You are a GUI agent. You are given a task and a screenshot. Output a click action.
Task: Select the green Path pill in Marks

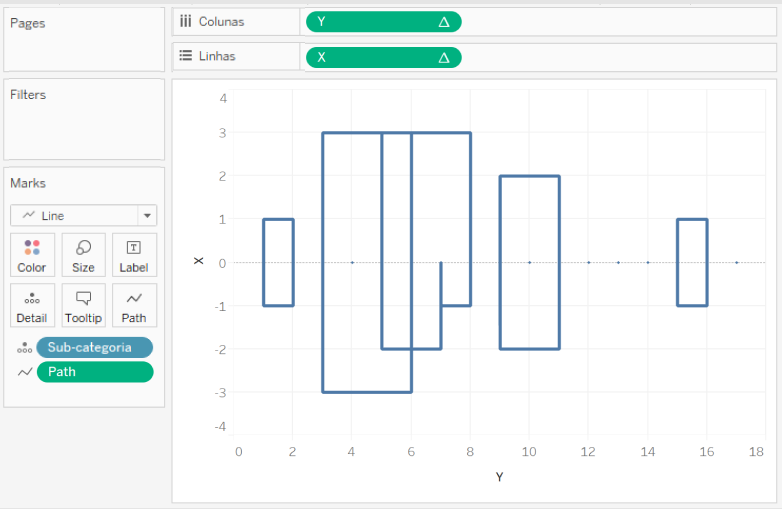[95, 372]
